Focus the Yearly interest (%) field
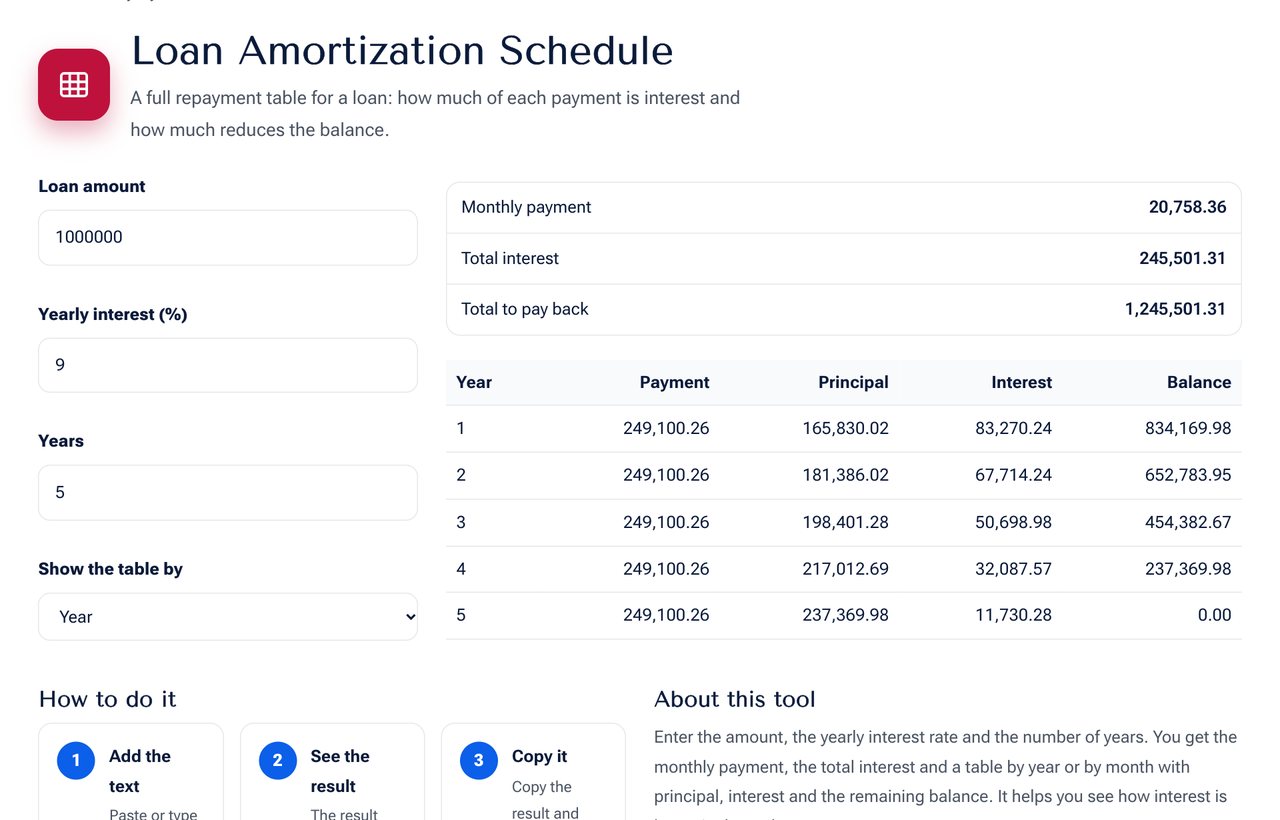 coord(228,365)
